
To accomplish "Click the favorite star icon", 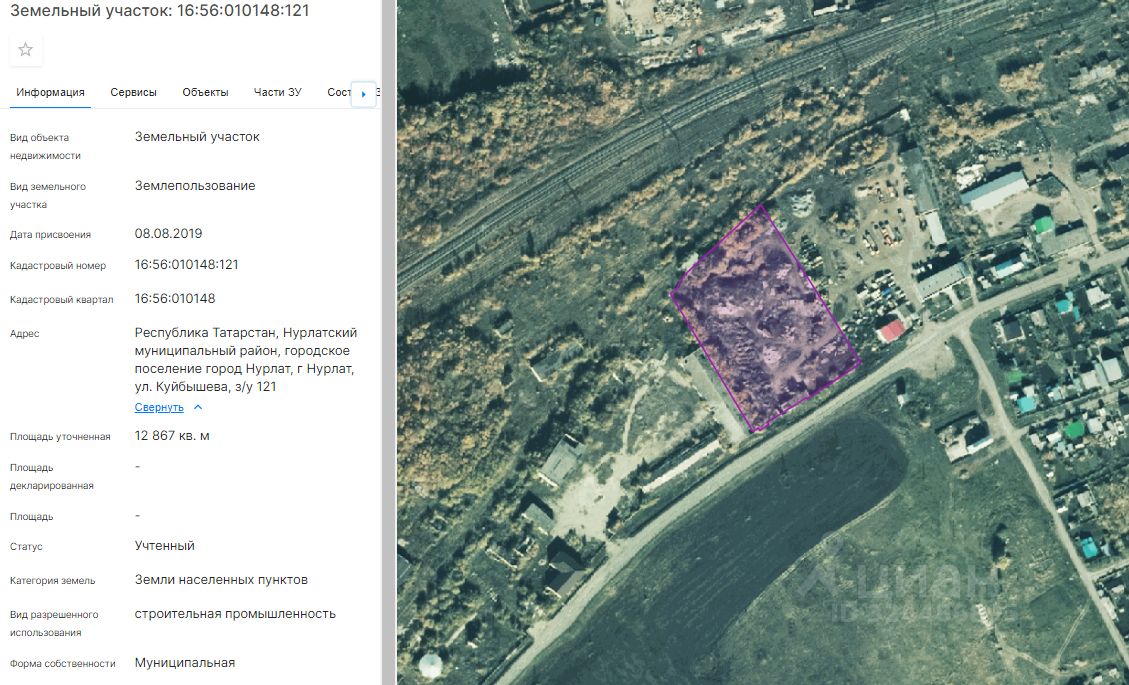I will [x=25, y=50].
